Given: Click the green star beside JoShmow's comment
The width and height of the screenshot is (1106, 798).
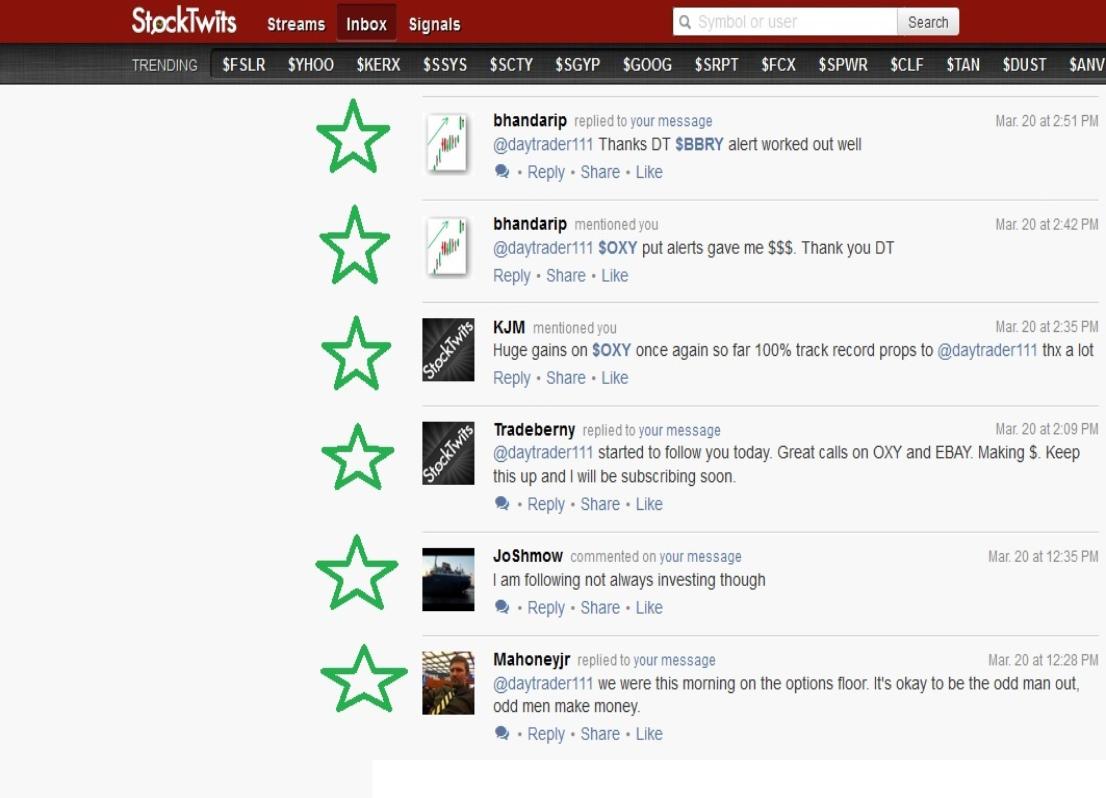Looking at the screenshot, I should (356, 572).
